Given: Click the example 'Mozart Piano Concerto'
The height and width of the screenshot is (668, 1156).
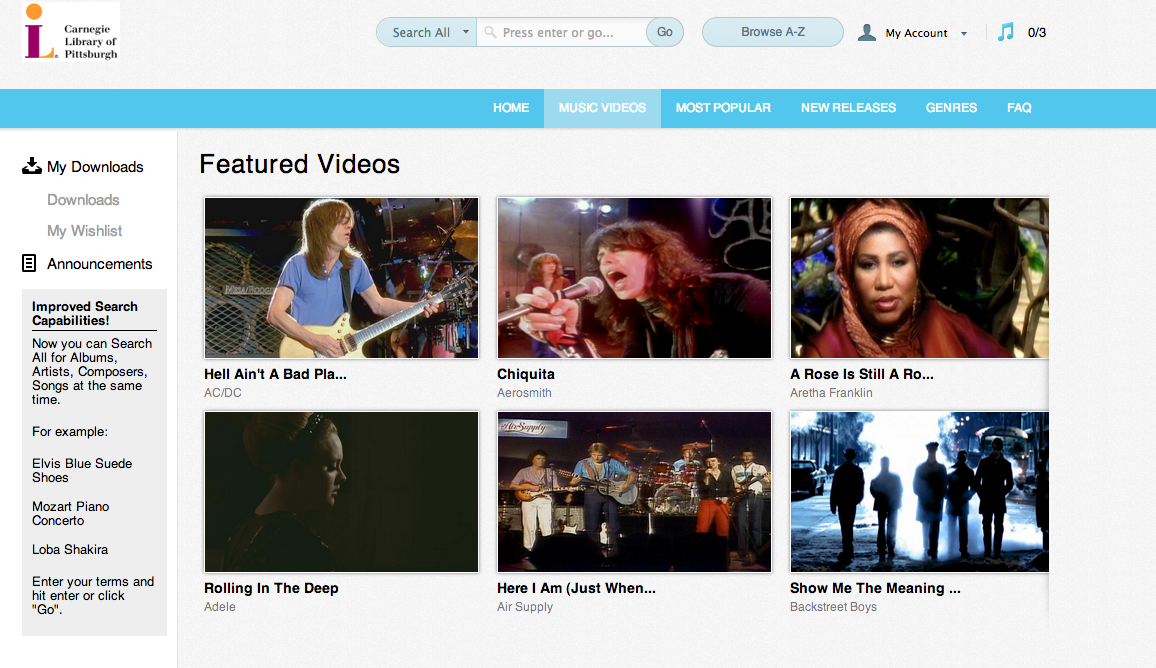Looking at the screenshot, I should click(x=71, y=513).
